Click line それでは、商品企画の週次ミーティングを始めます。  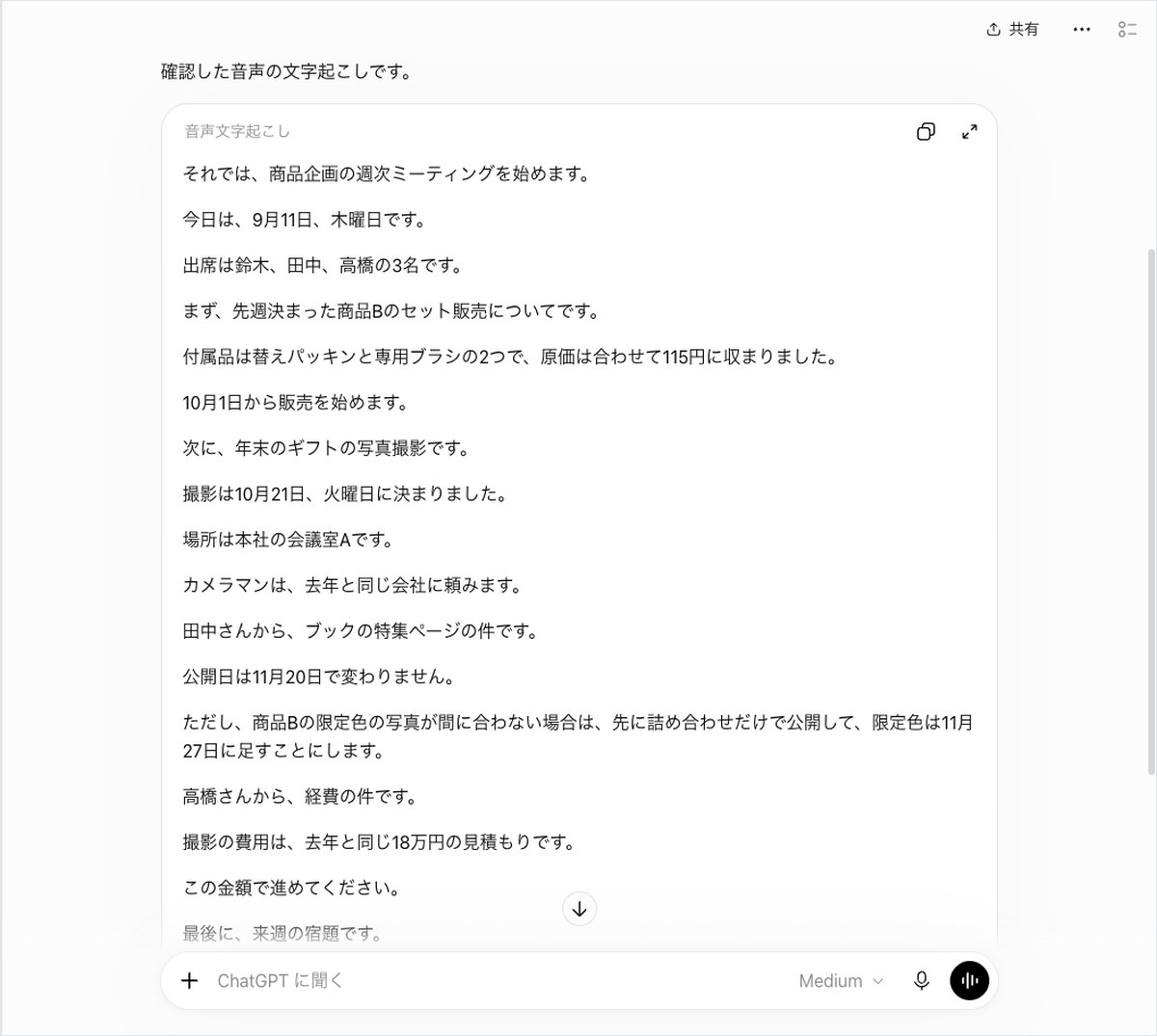tap(386, 174)
